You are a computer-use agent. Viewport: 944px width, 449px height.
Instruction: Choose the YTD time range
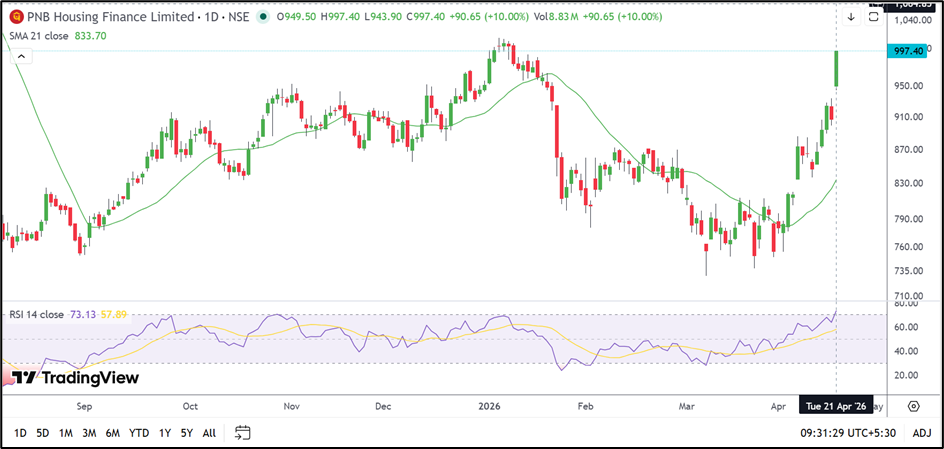click(x=139, y=433)
